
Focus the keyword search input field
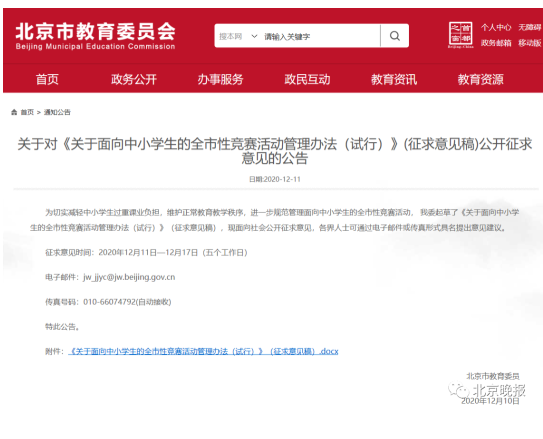(x=320, y=36)
